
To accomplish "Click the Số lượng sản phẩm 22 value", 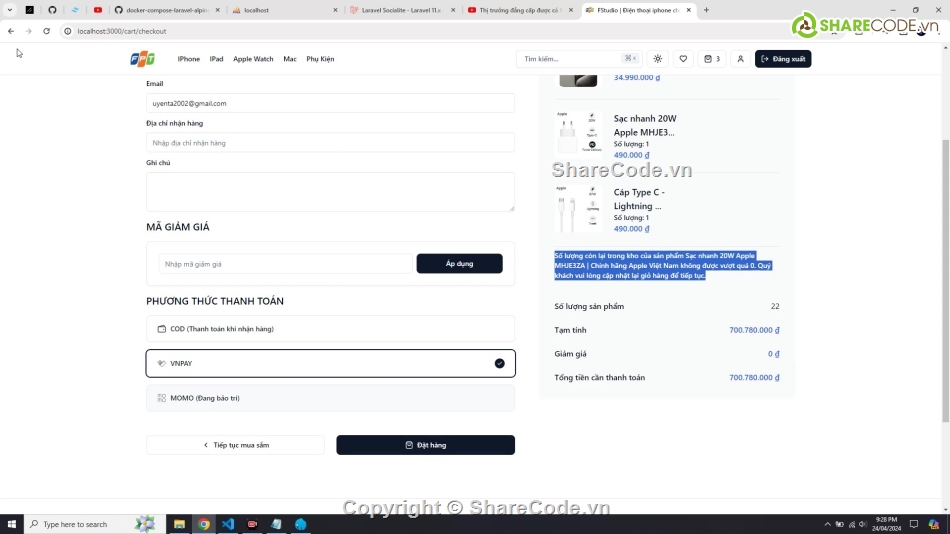I will click(775, 306).
